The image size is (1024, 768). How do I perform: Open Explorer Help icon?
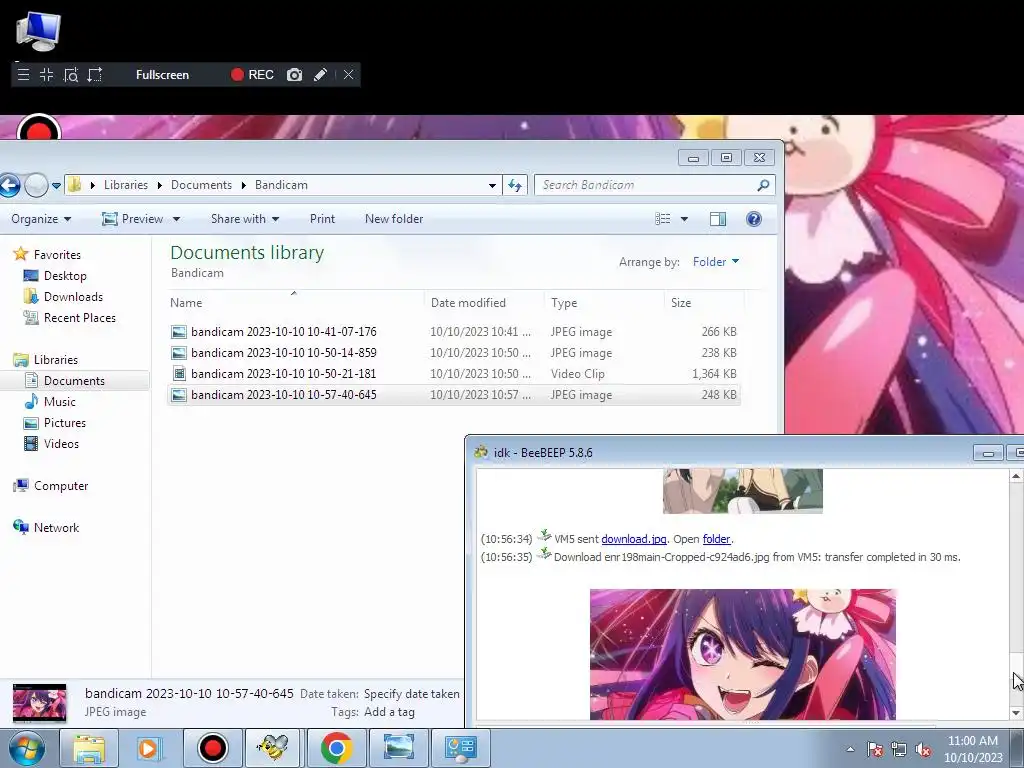(x=754, y=219)
